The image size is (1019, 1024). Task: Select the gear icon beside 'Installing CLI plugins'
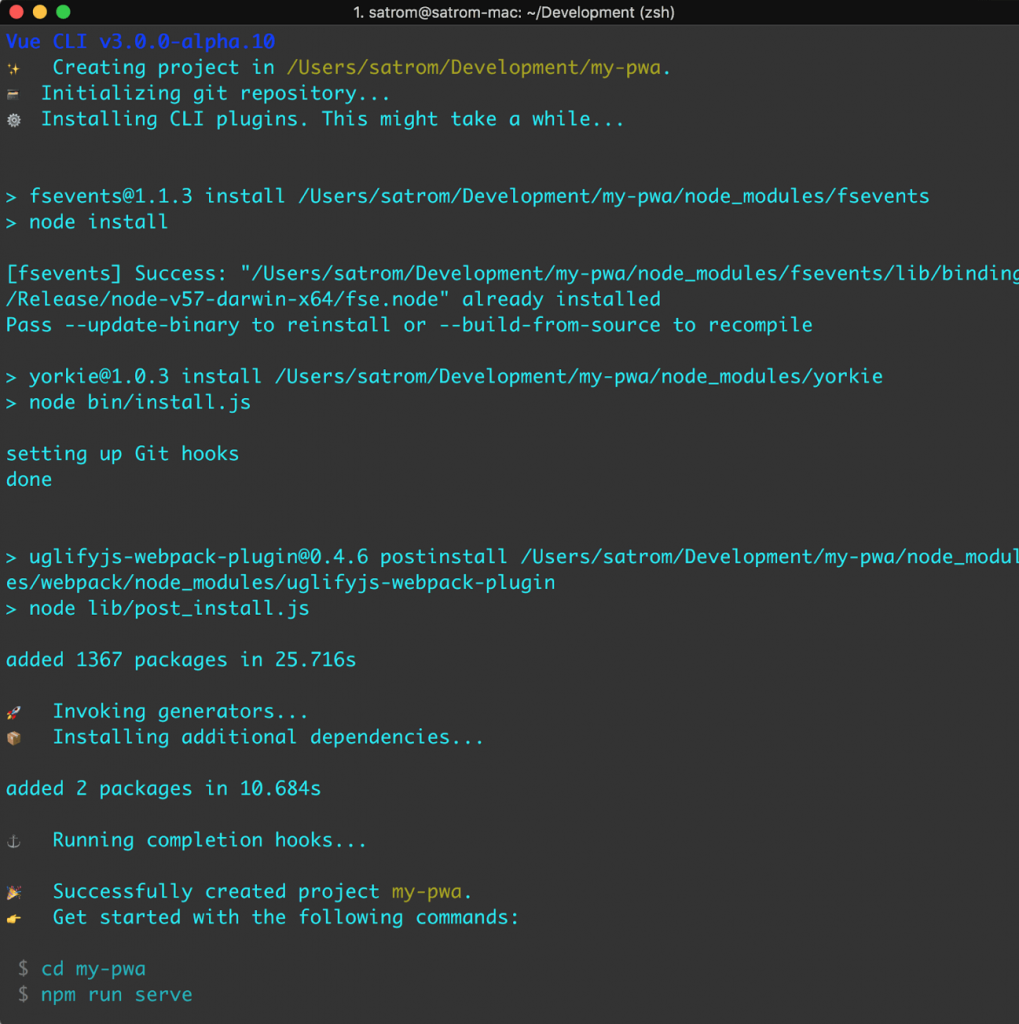pyautogui.click(x=14, y=118)
